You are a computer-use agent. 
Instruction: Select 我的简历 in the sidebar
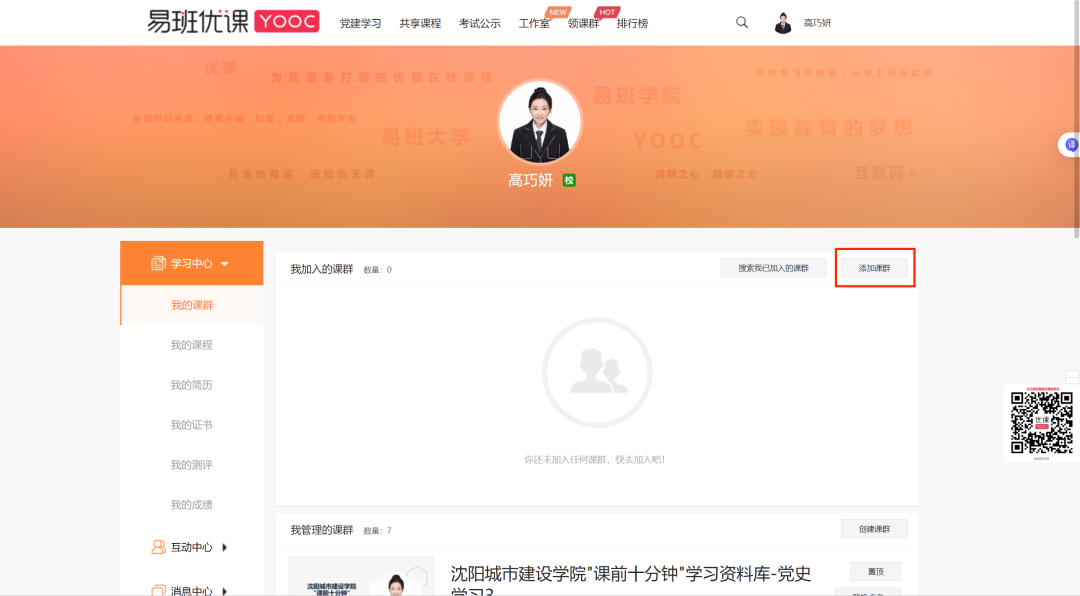coord(191,384)
